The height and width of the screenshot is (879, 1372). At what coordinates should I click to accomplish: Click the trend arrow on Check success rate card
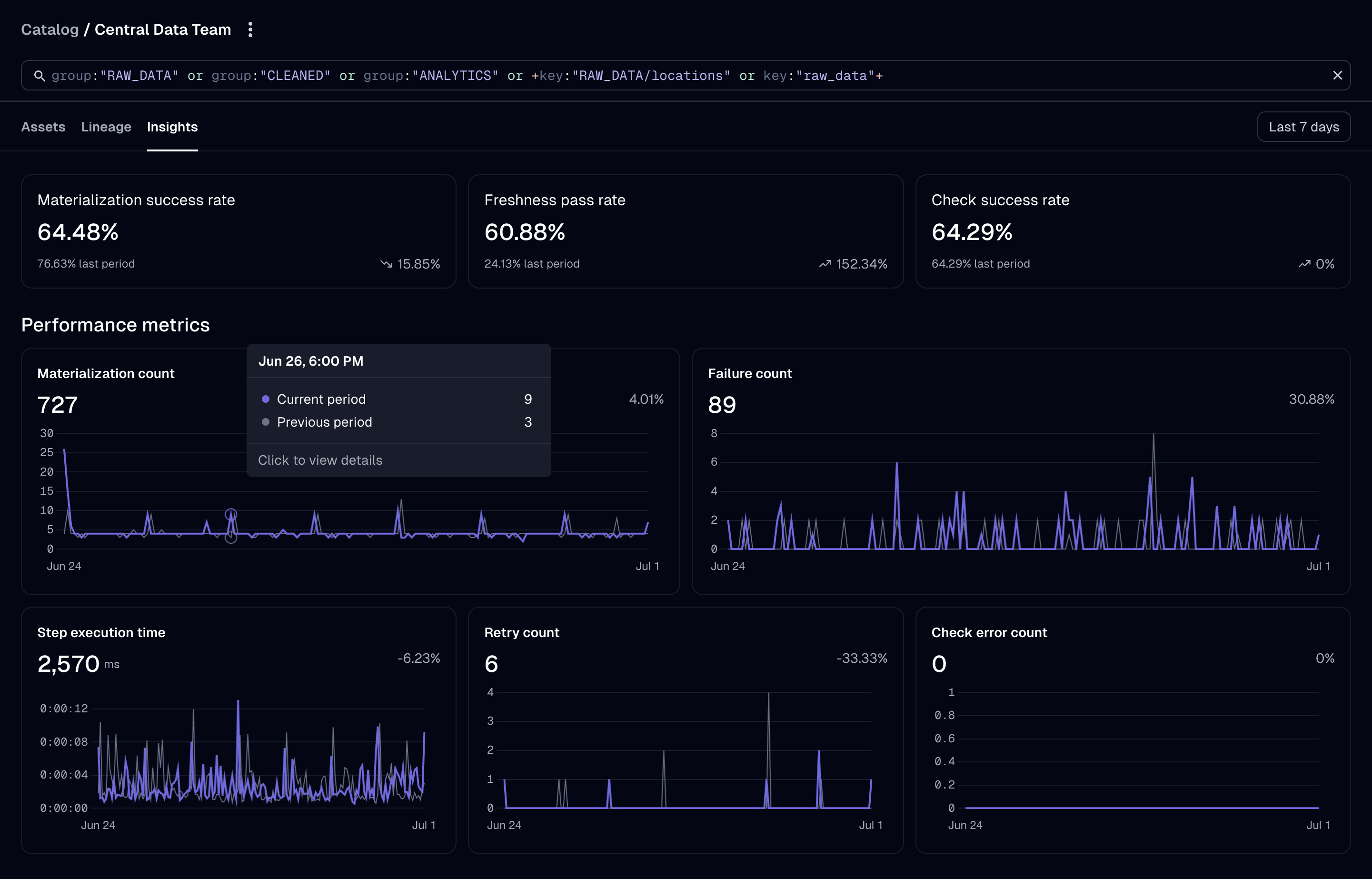click(1305, 264)
